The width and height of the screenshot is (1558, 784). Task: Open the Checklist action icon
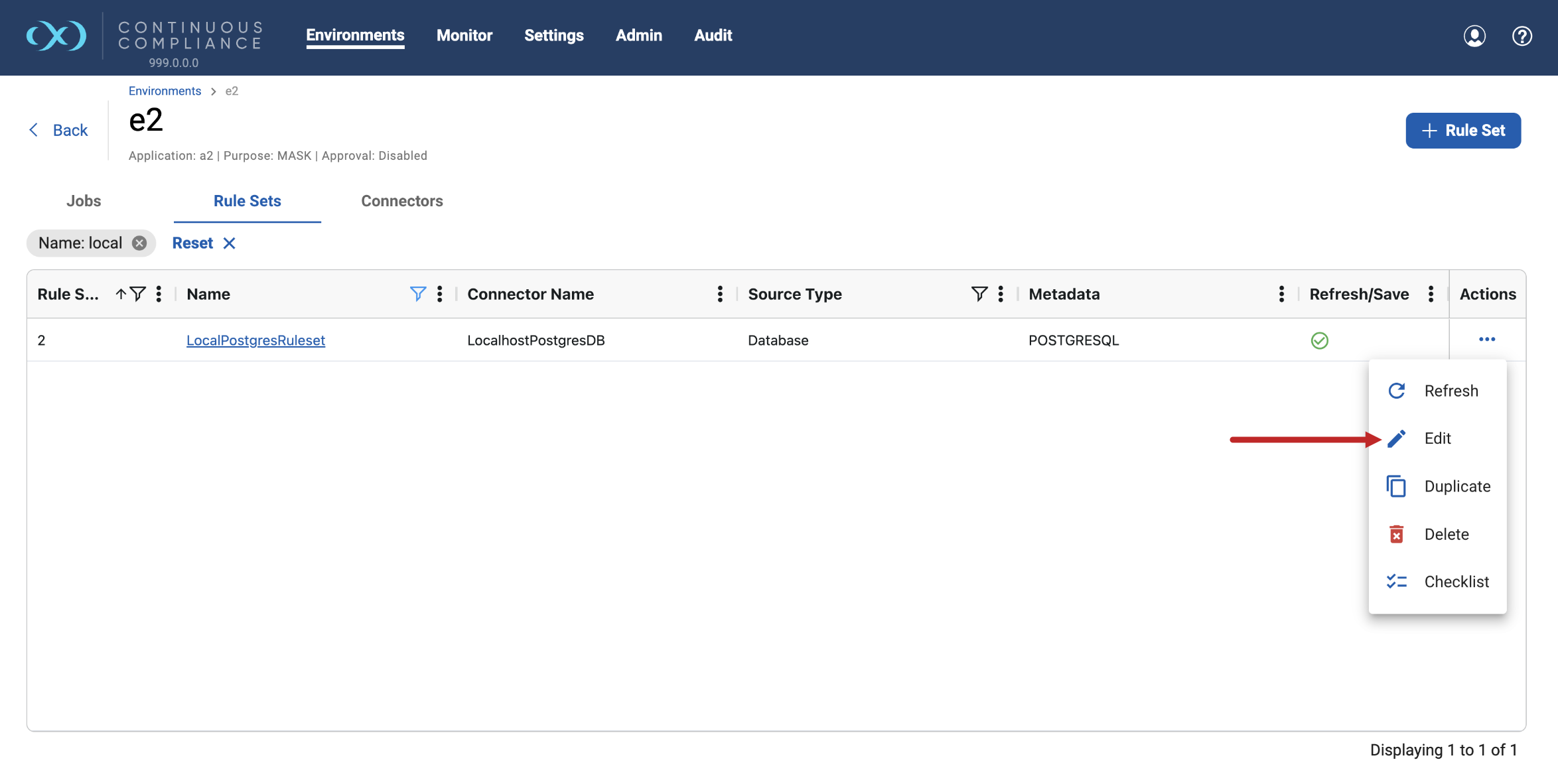point(1397,582)
